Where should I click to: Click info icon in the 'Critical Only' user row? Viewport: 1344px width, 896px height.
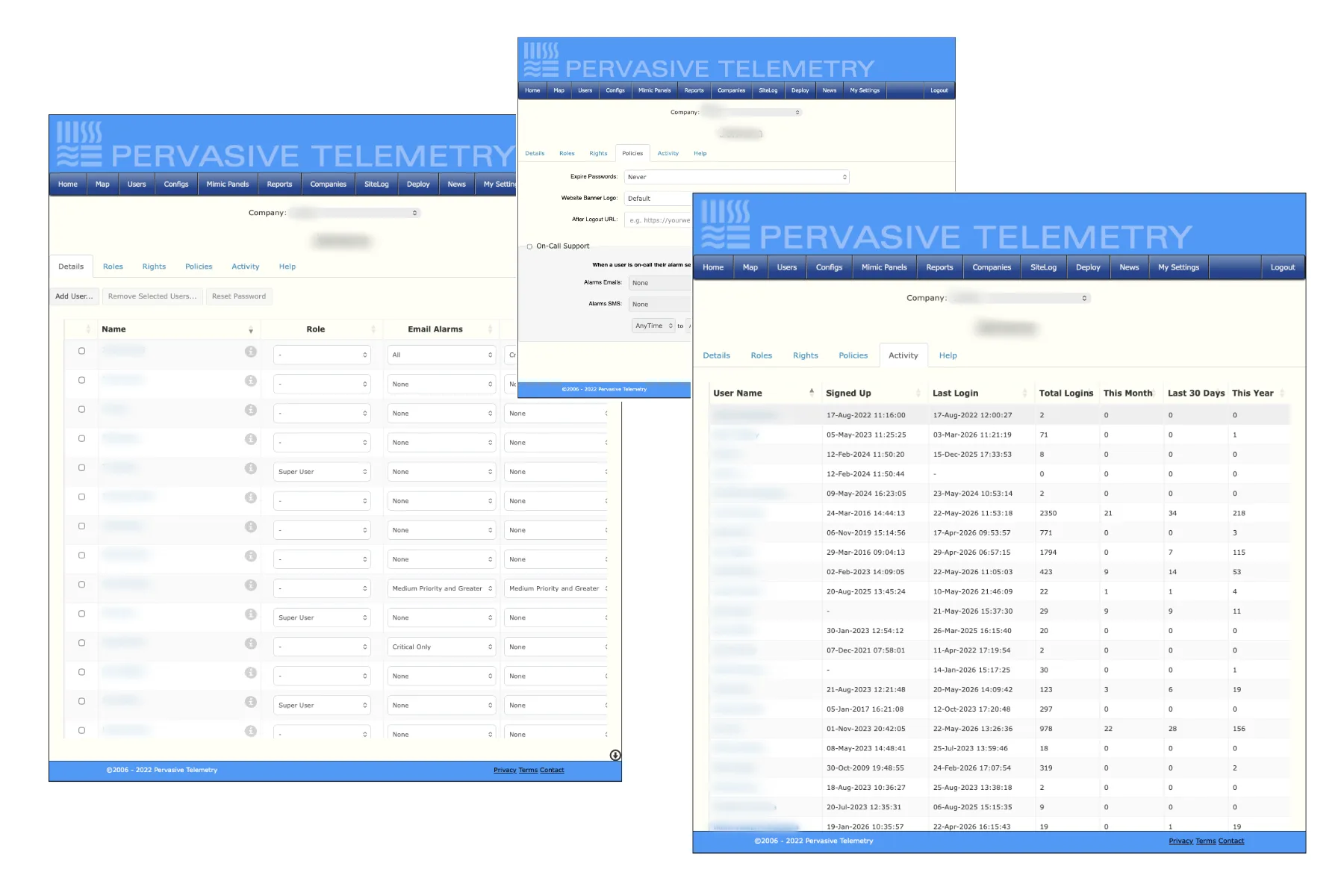coord(251,644)
